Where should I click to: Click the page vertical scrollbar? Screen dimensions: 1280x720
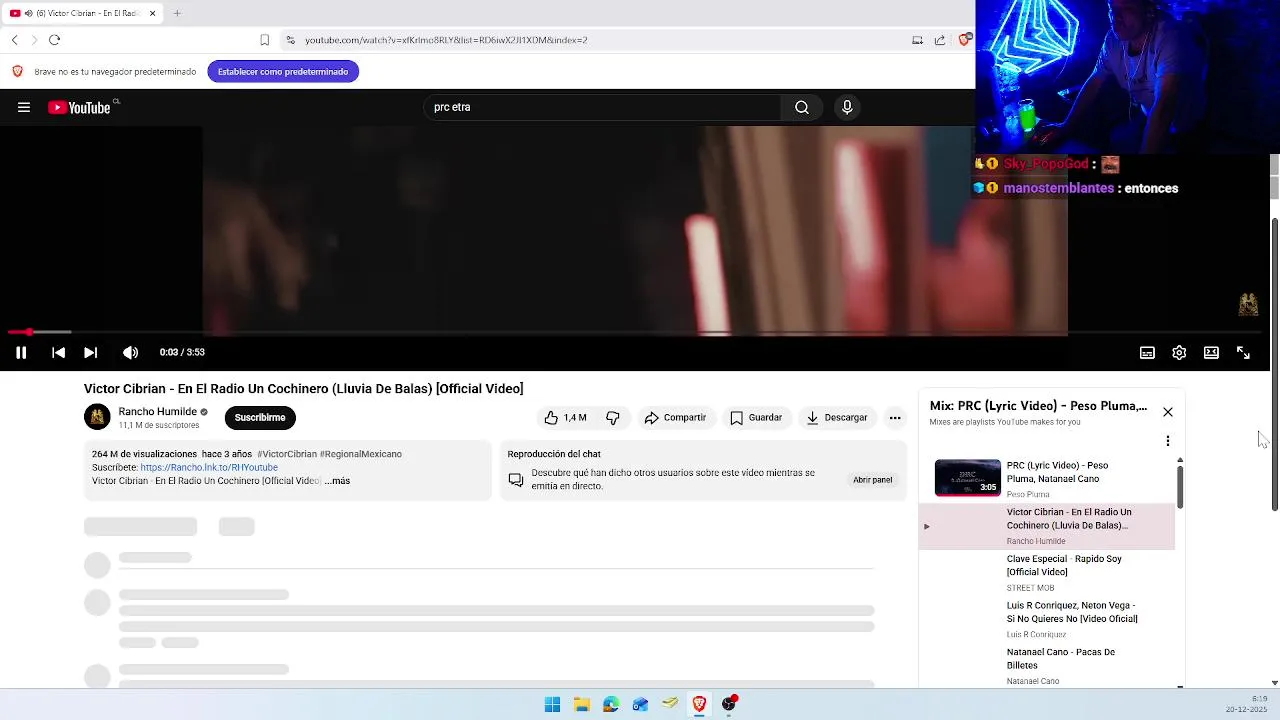[x=1274, y=364]
